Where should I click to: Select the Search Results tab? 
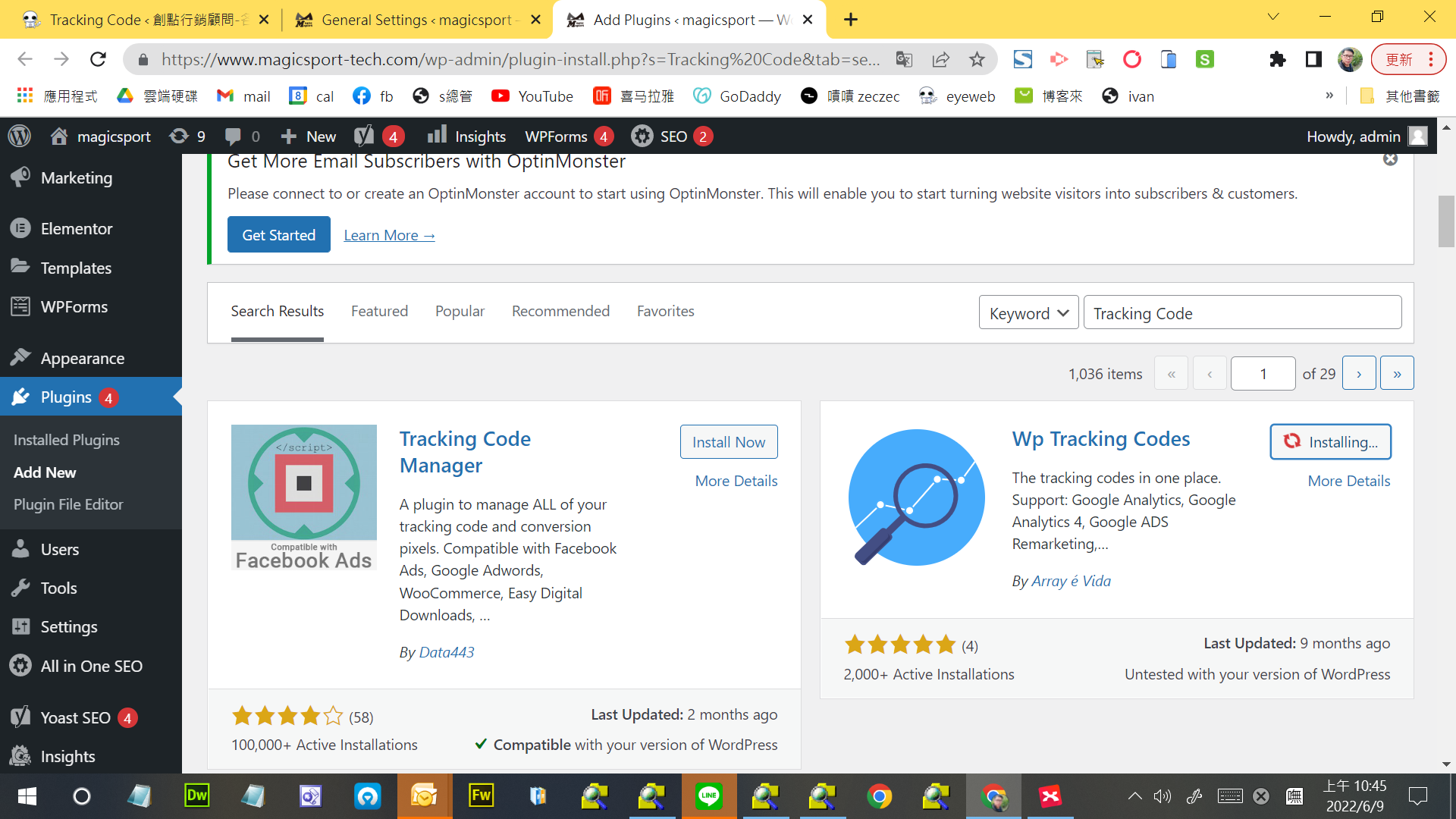click(277, 311)
